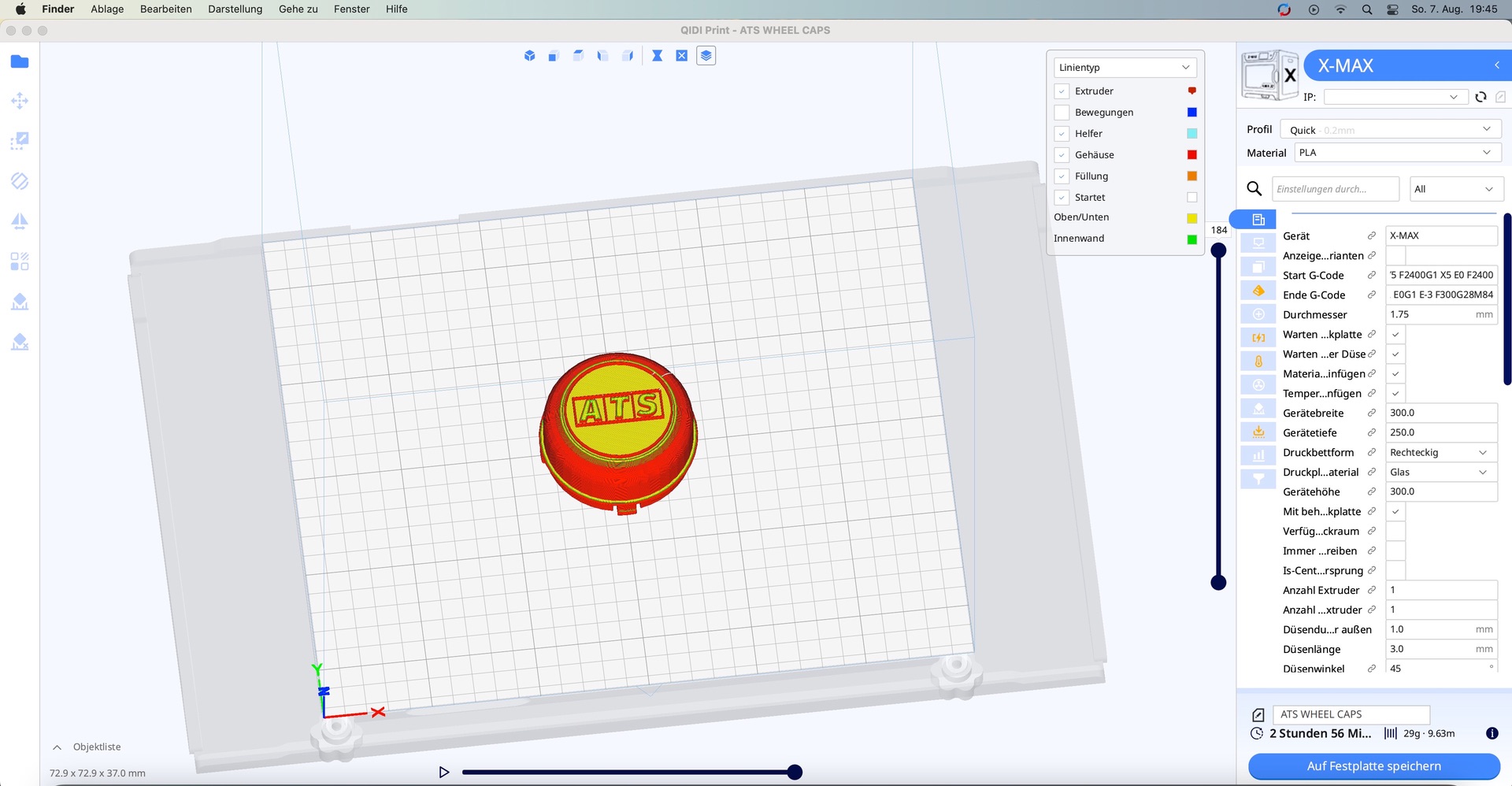Select the Rotate tool in left sidebar
The width and height of the screenshot is (1512, 786).
pyautogui.click(x=20, y=181)
